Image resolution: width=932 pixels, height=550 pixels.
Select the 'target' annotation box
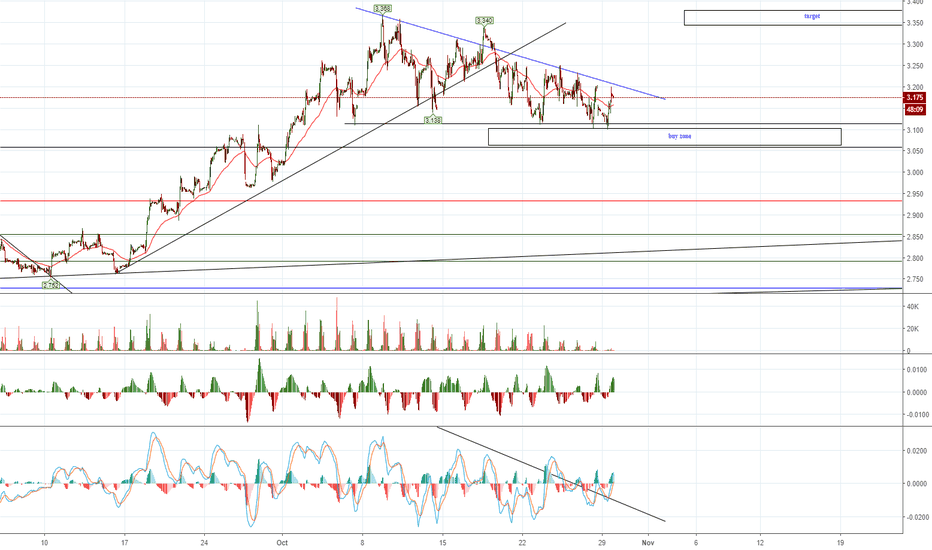tap(793, 18)
